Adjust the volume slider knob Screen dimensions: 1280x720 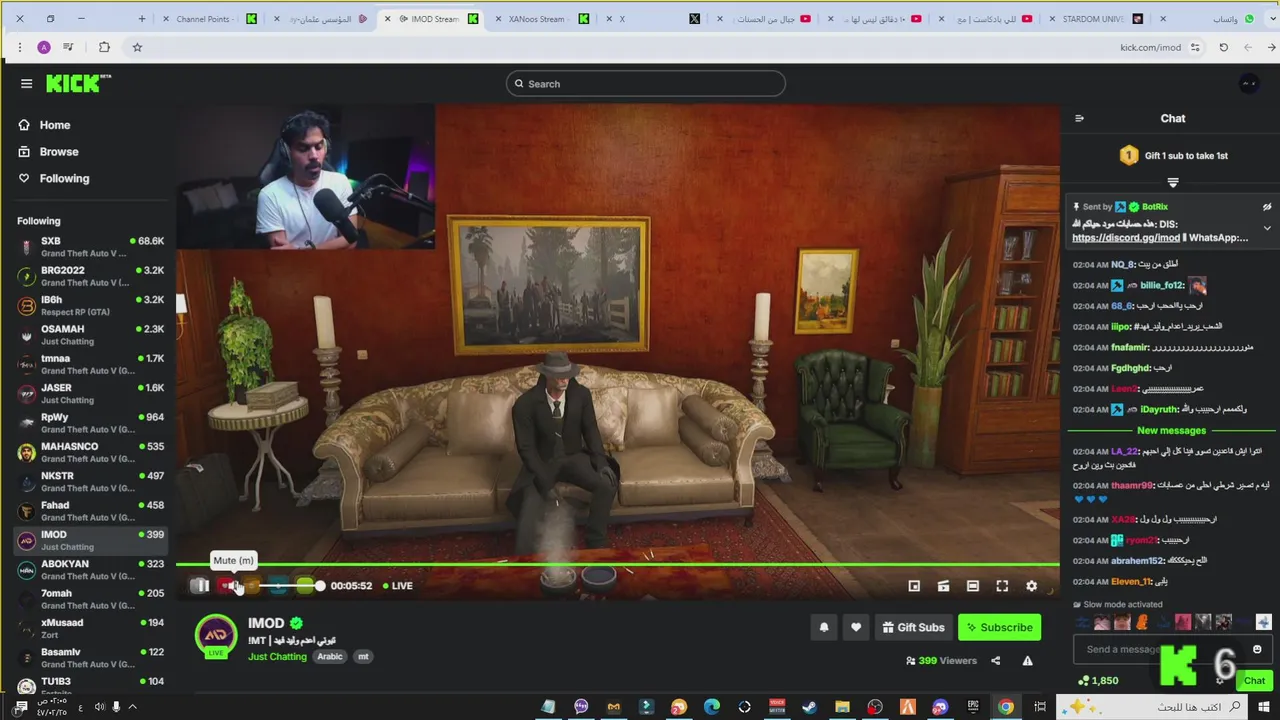[320, 586]
